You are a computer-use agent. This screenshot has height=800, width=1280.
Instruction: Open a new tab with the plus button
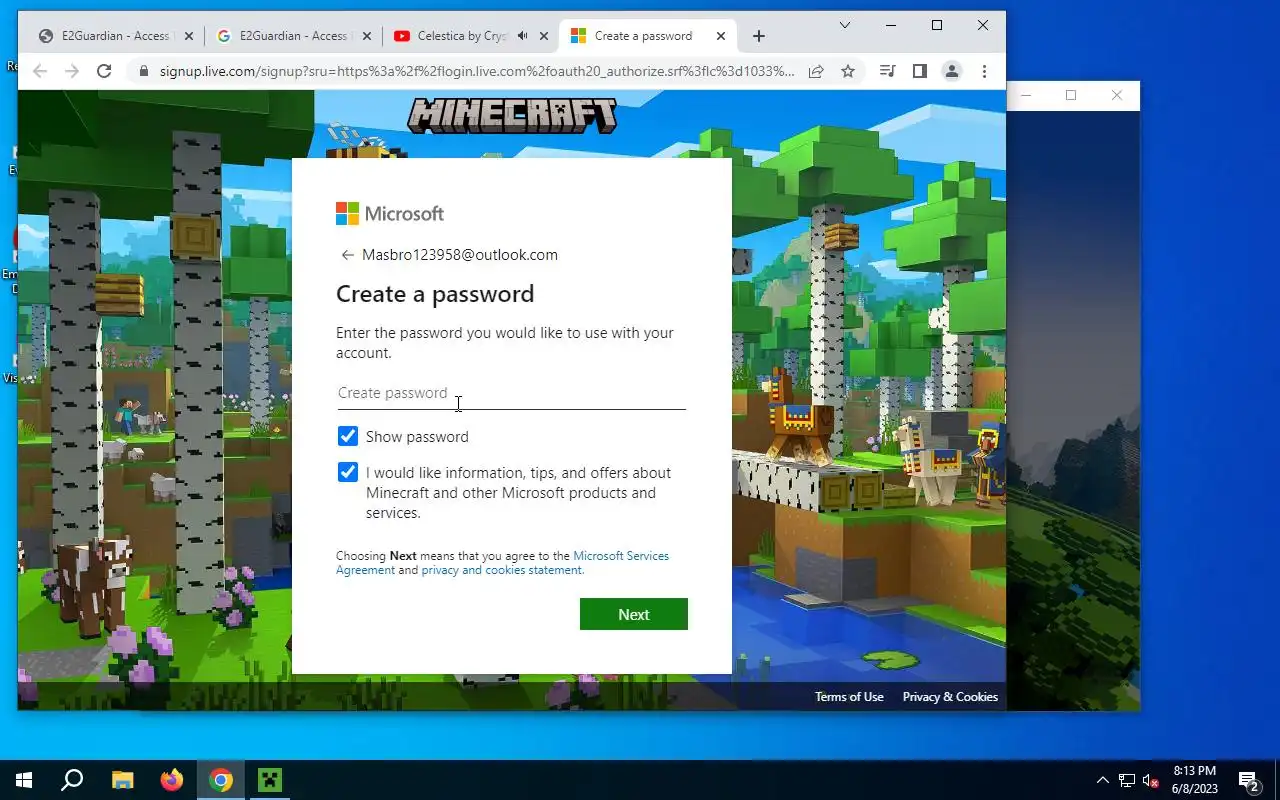pyautogui.click(x=758, y=36)
